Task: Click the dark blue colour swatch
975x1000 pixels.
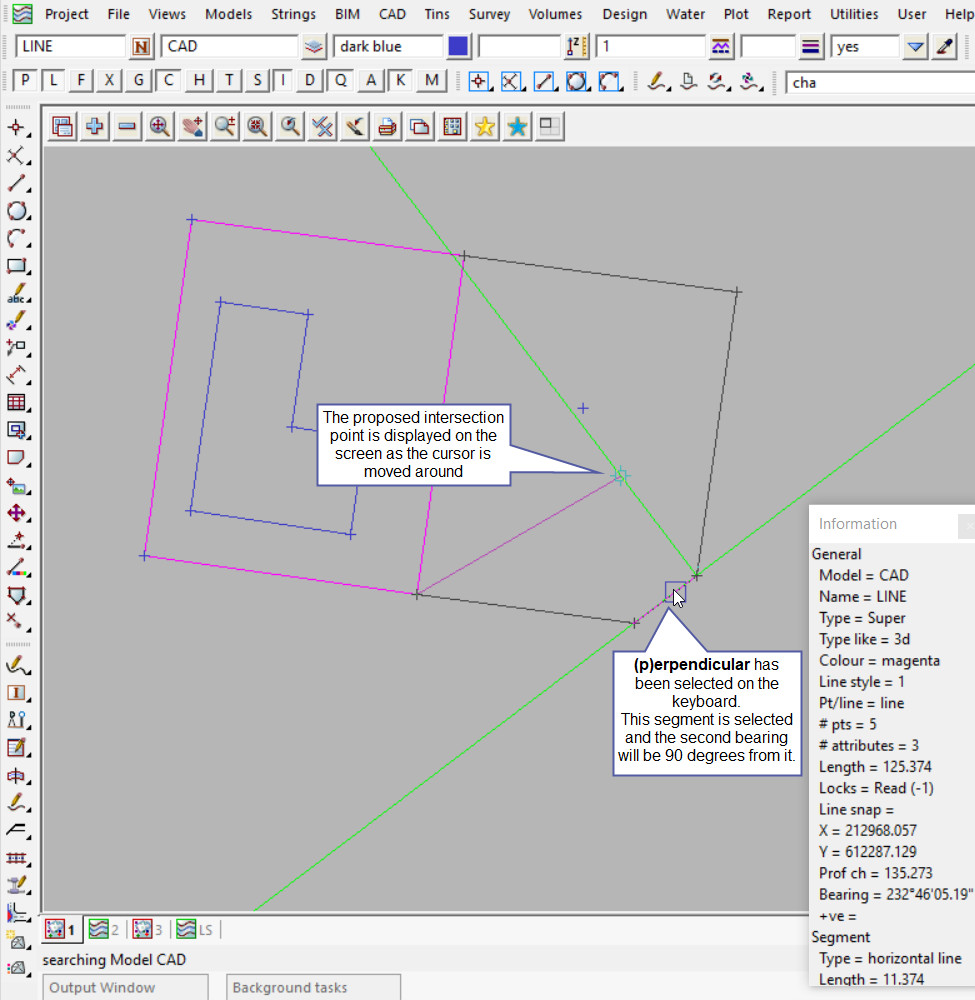Action: click(x=458, y=47)
